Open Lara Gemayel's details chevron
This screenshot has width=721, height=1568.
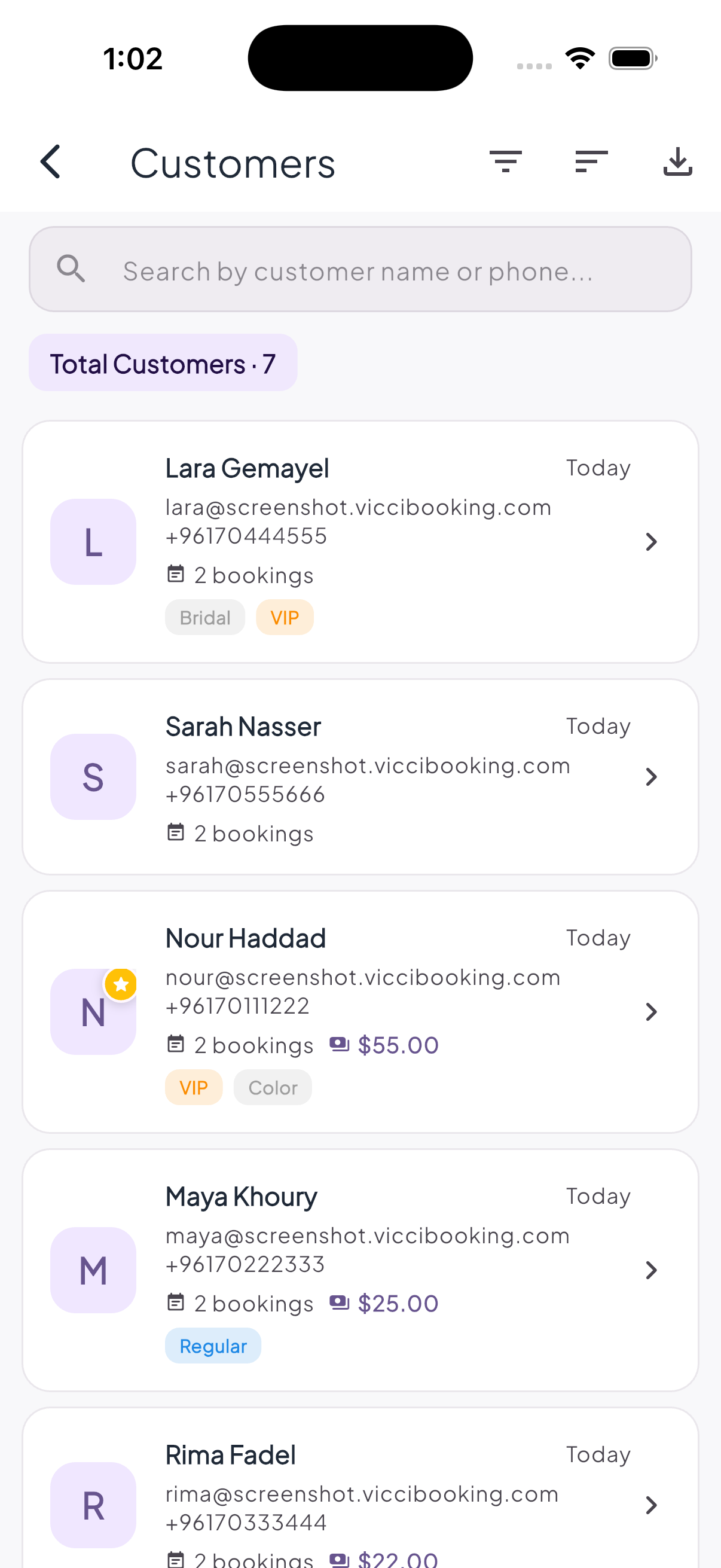tap(651, 542)
